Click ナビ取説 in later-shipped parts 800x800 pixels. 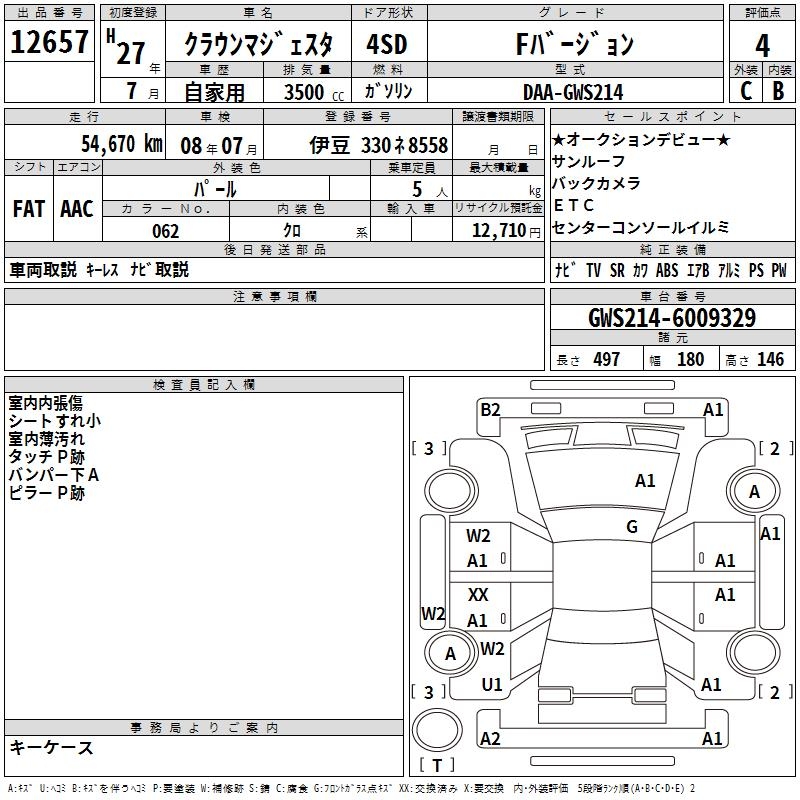(x=159, y=269)
